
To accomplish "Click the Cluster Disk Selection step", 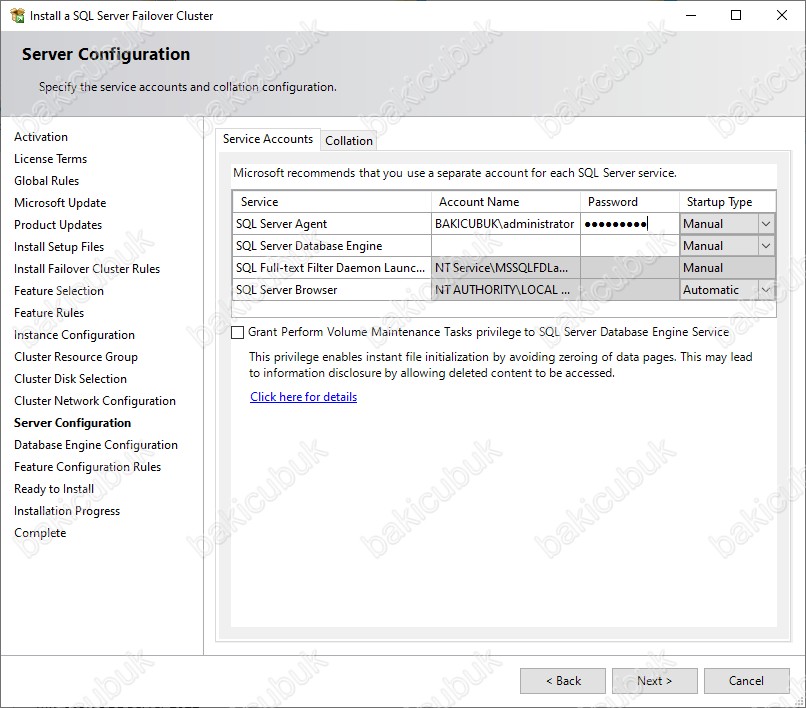I will click(70, 379).
